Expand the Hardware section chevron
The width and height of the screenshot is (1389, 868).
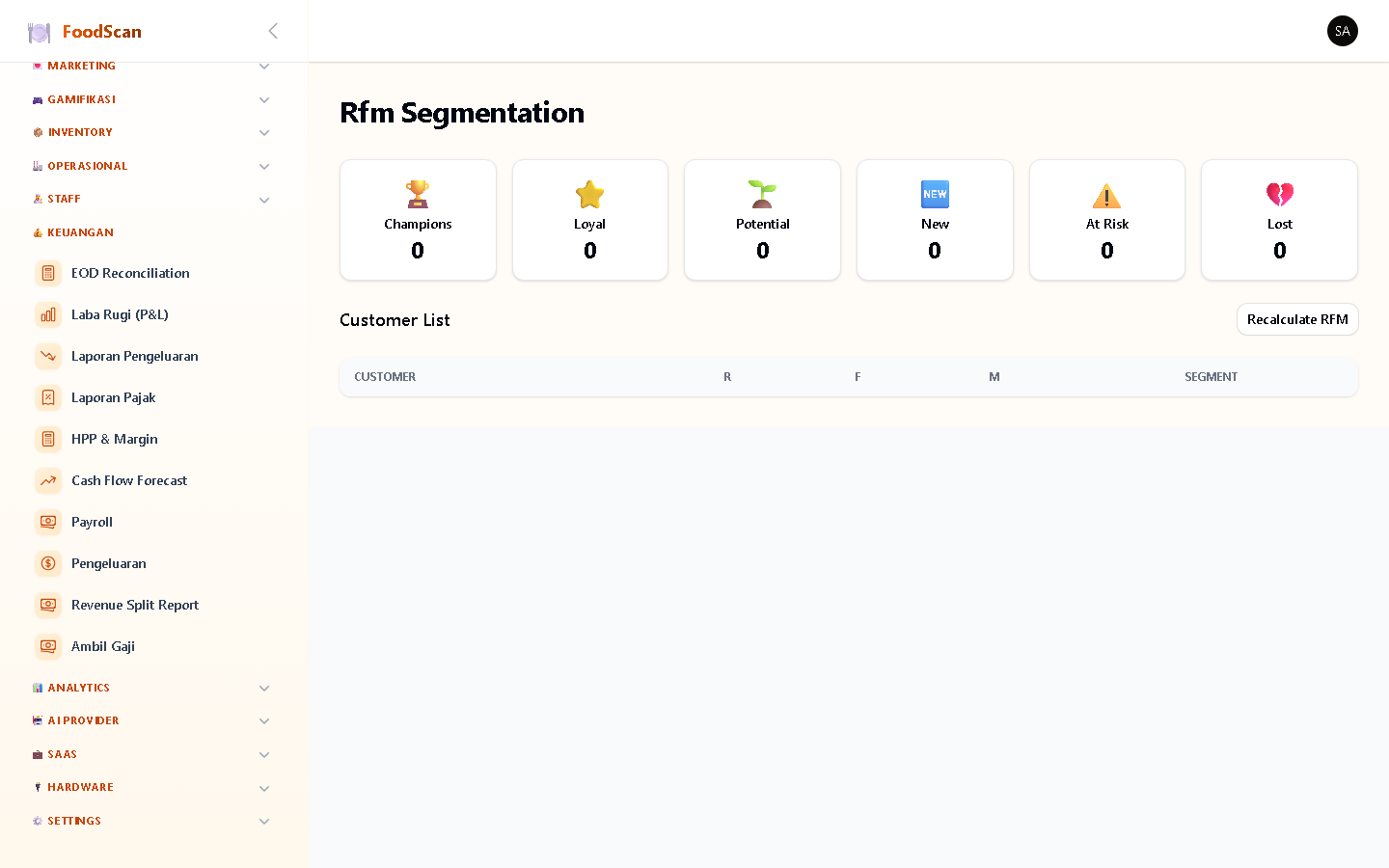click(264, 788)
